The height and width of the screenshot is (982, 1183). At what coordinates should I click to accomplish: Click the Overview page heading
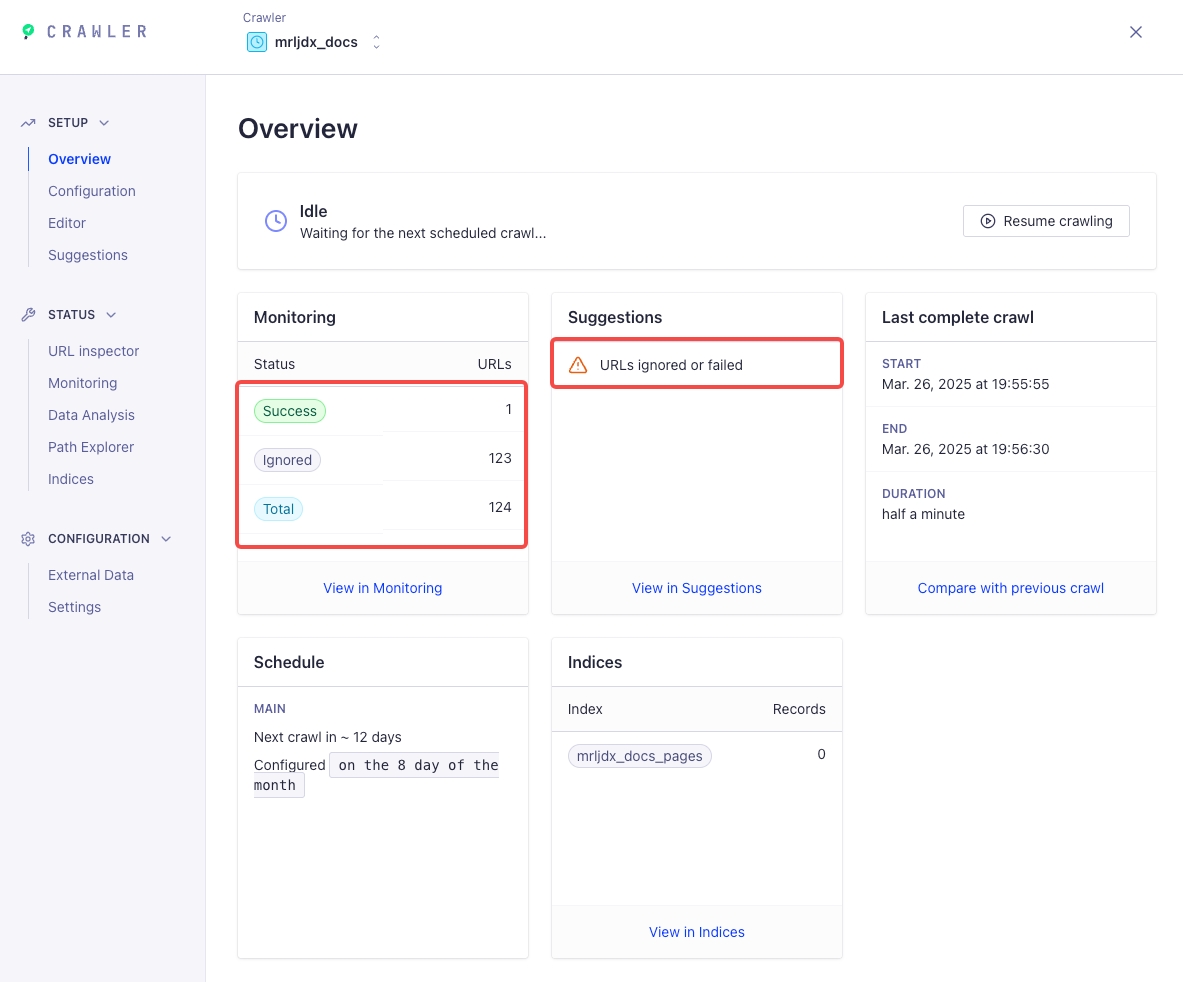298,128
